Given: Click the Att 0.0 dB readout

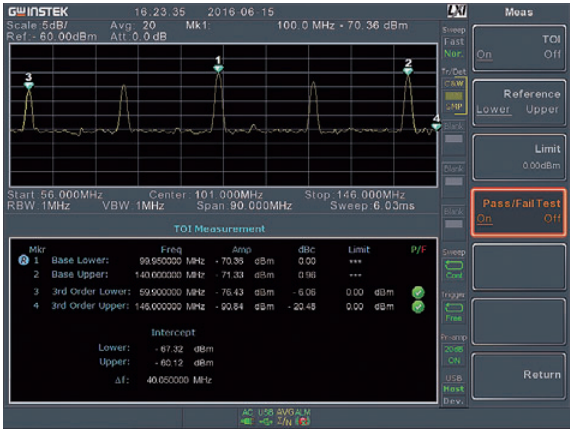Looking at the screenshot, I should click(138, 37).
